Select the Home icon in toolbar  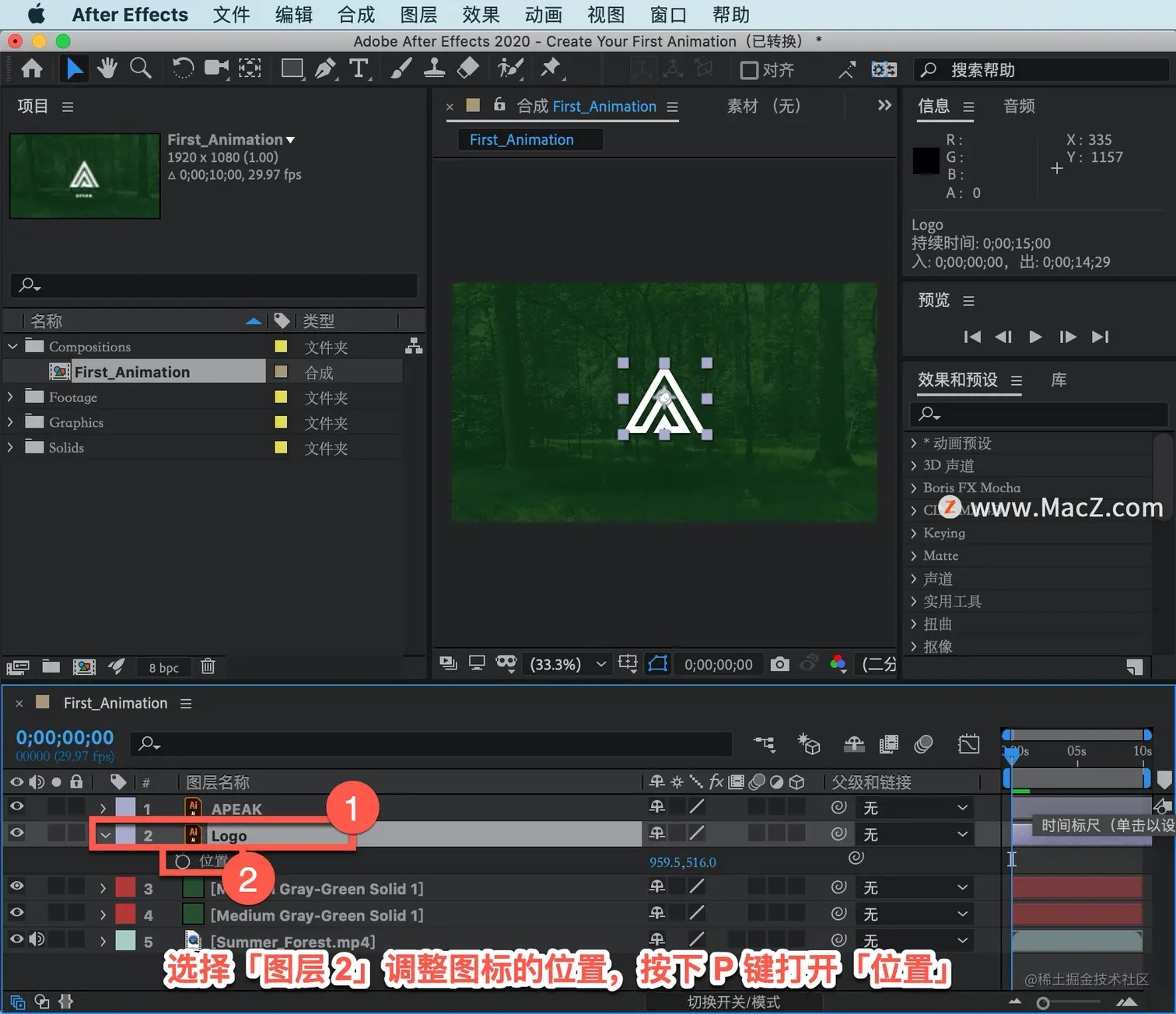(32, 69)
